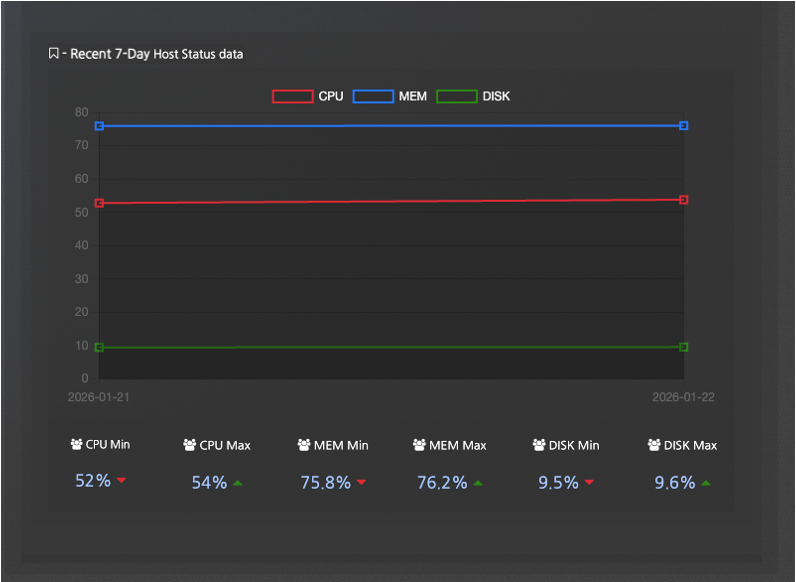Click the green up arrow beside 54%
Viewport: 796px width, 582px height.
click(x=237, y=483)
